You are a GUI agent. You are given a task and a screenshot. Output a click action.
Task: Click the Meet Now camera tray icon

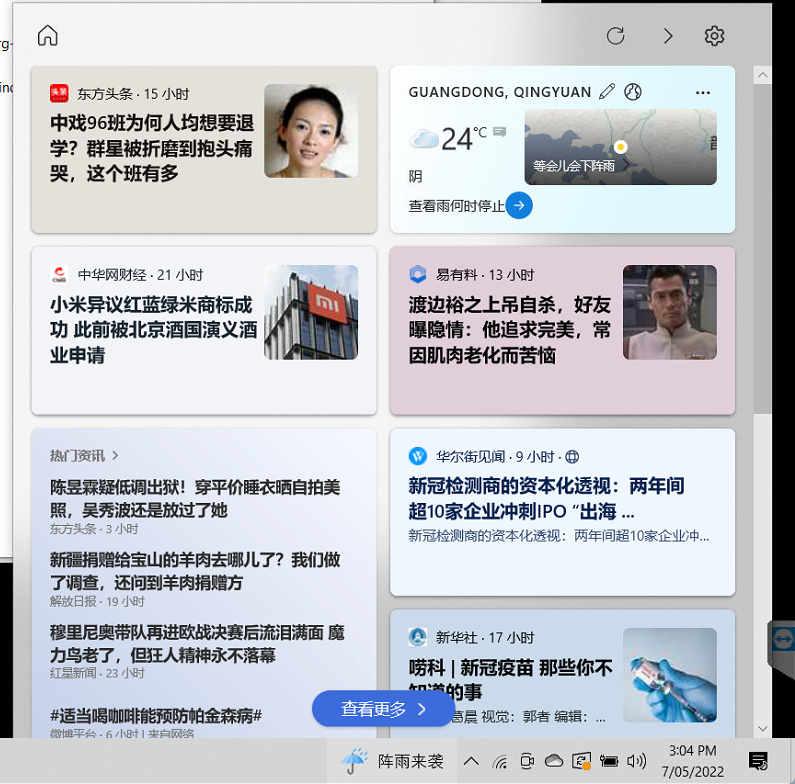527,761
